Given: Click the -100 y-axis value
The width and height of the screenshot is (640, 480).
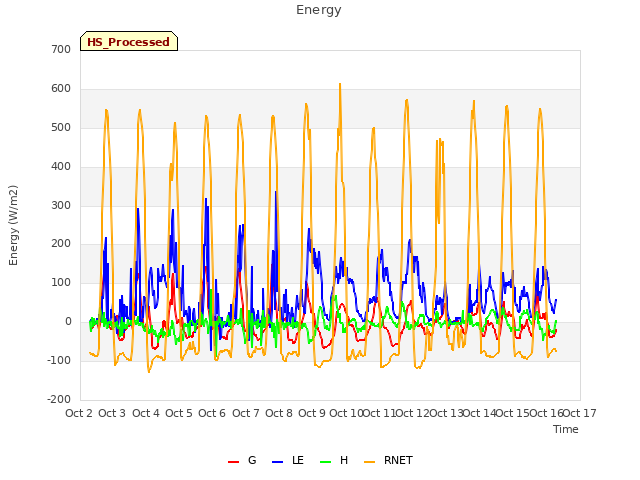Looking at the screenshot, I should coord(59,360).
